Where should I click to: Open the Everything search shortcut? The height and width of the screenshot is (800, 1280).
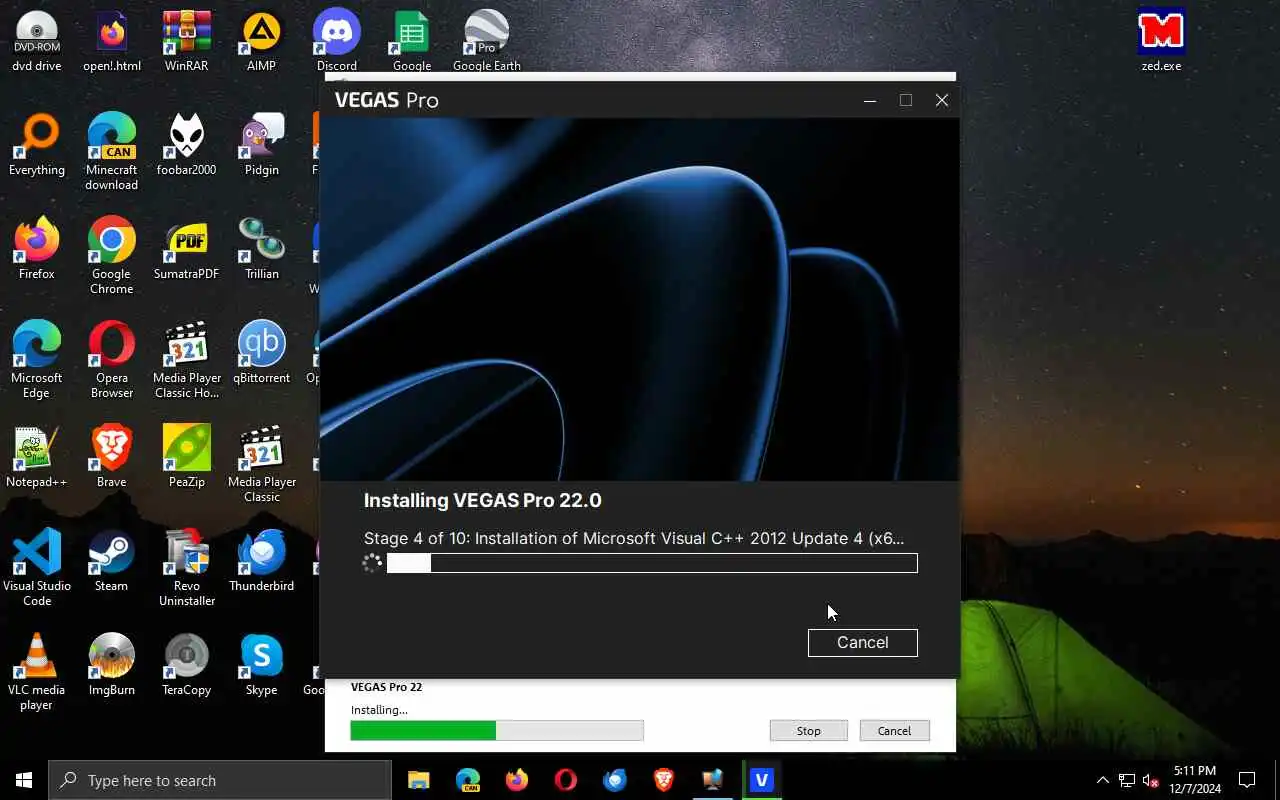click(x=37, y=145)
